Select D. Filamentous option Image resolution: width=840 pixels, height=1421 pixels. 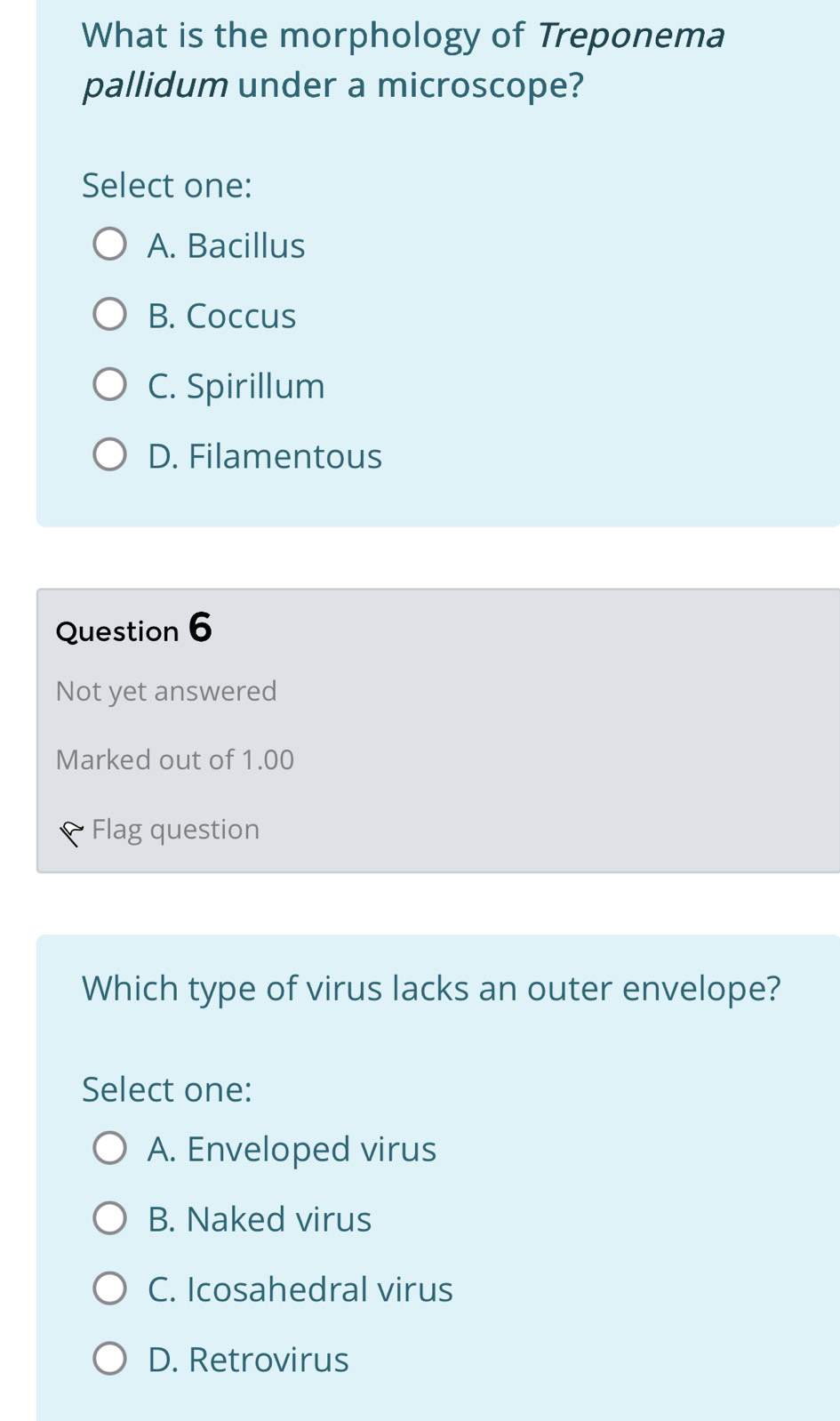click(x=110, y=454)
